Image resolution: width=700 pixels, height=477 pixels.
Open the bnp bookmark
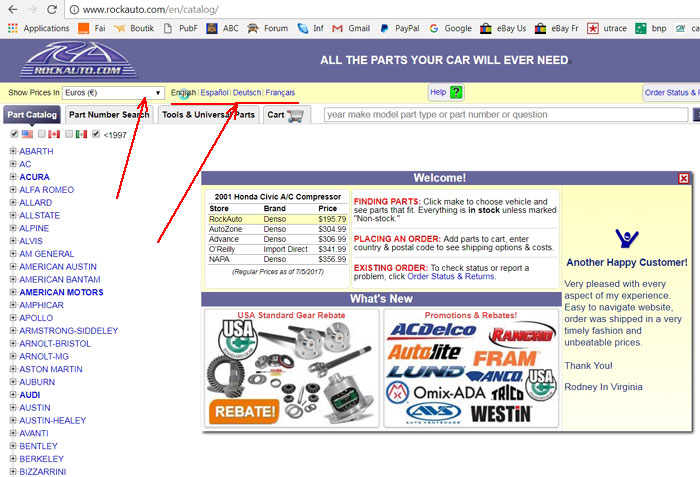651,28
